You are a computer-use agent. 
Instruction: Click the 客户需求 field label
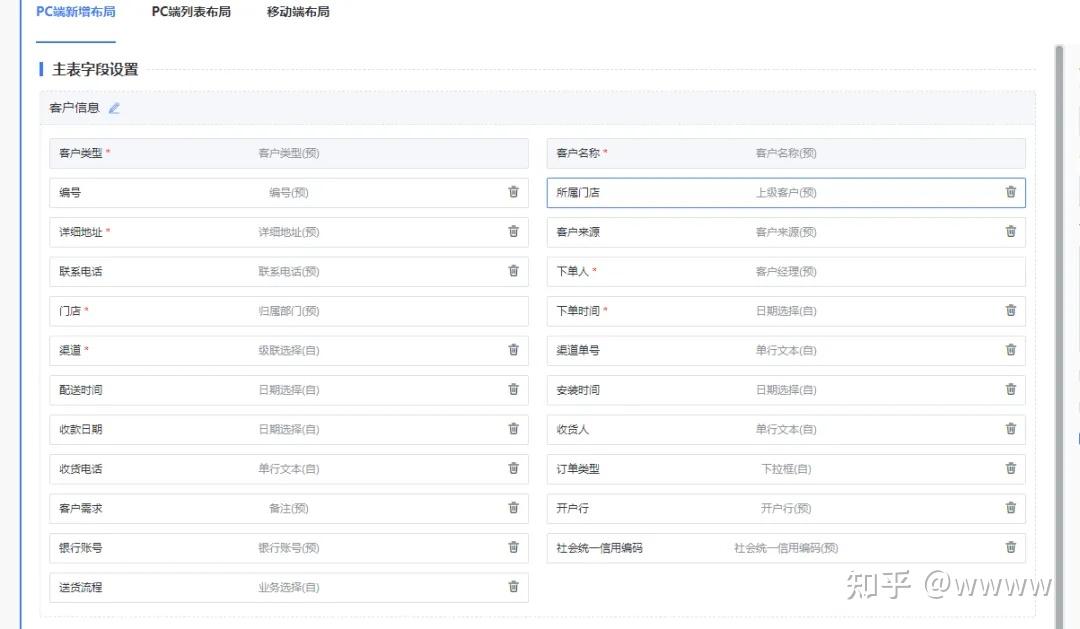click(81, 508)
